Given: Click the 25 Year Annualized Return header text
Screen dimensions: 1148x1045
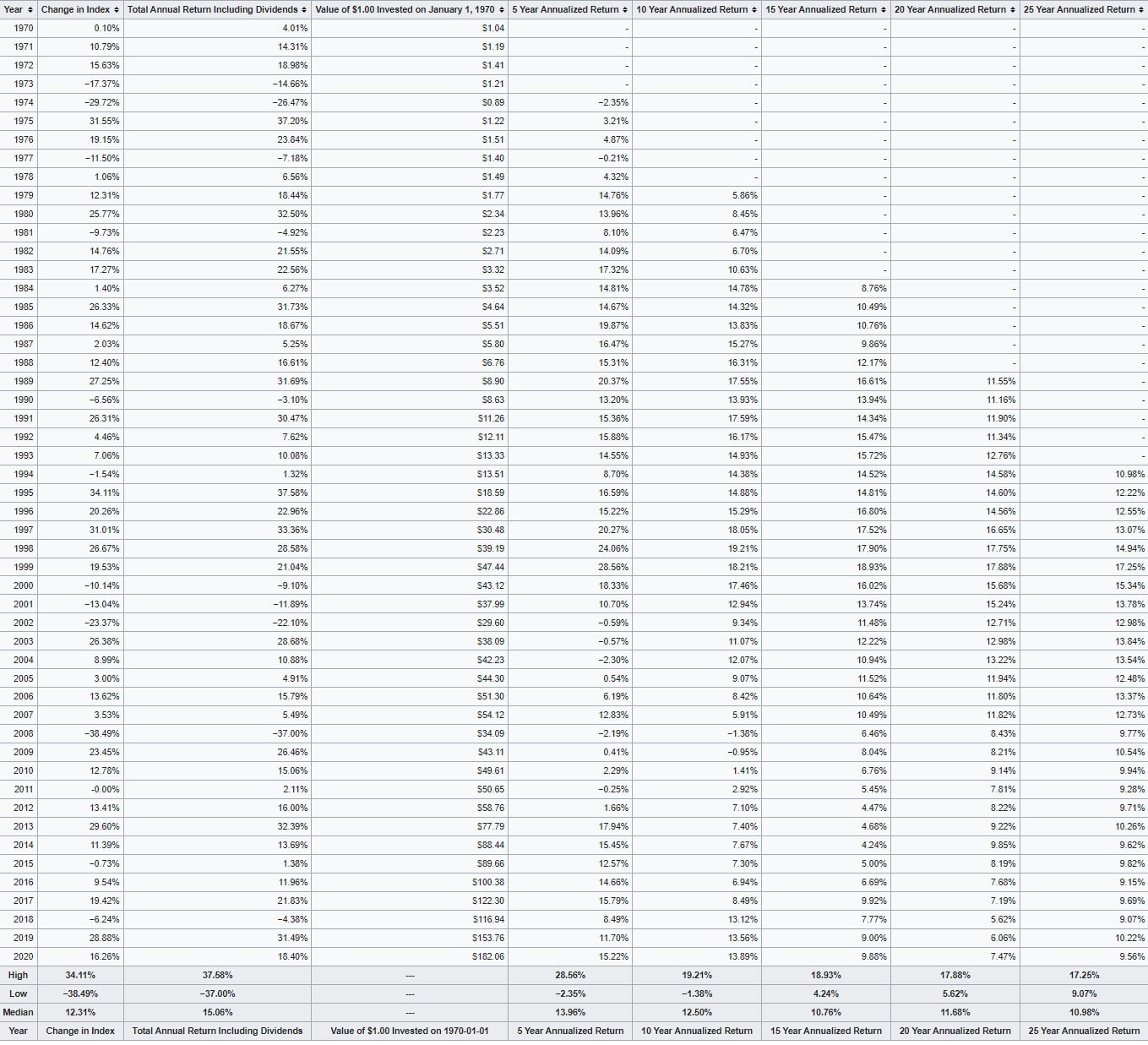Looking at the screenshot, I should 1079,9.
